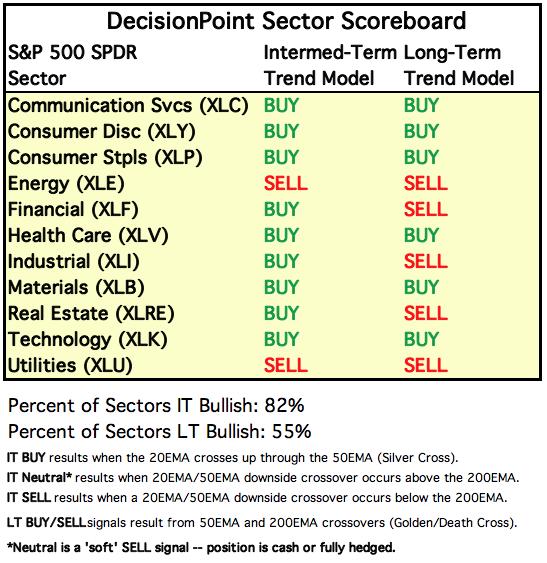This screenshot has height=563, width=547.
Task: Click Percent of Sectors IT Bullish 82% text
Action: tap(156, 406)
